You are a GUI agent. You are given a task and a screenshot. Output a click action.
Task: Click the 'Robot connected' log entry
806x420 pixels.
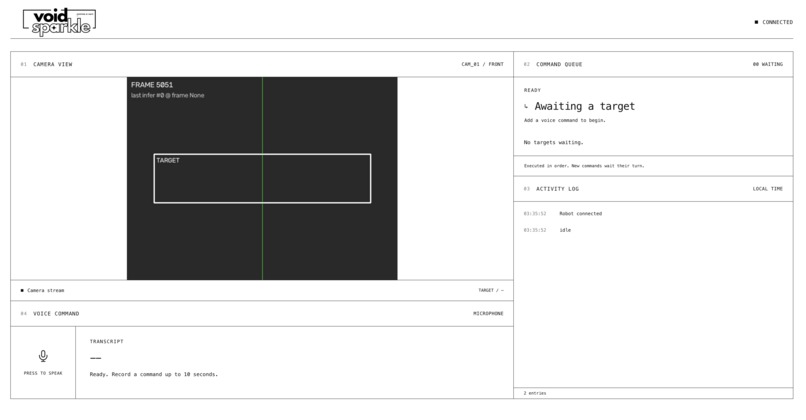pyautogui.click(x=580, y=213)
